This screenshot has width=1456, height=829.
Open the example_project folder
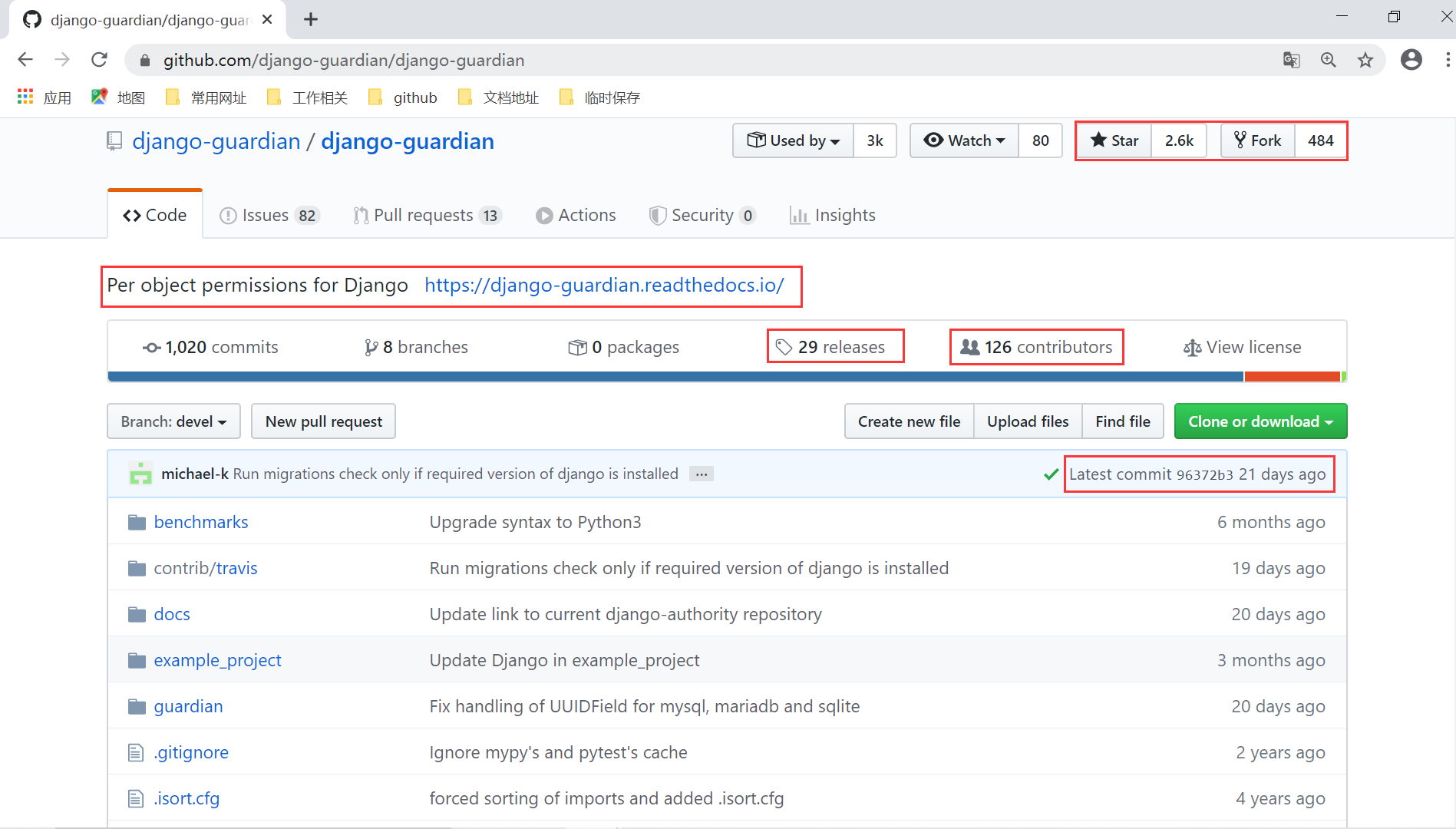click(217, 660)
